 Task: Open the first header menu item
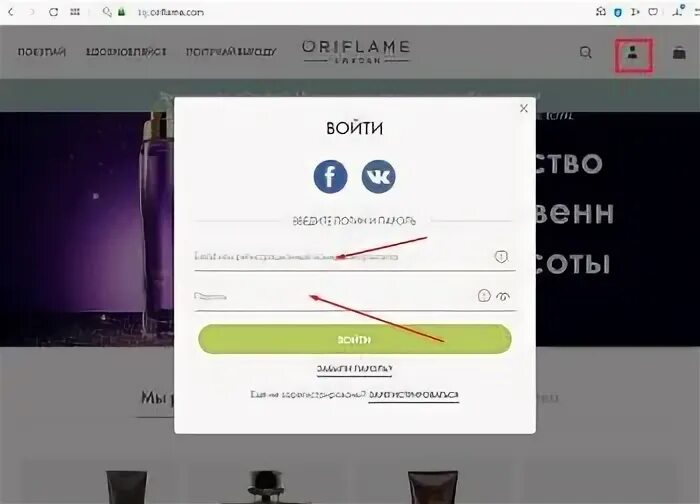tap(42, 52)
